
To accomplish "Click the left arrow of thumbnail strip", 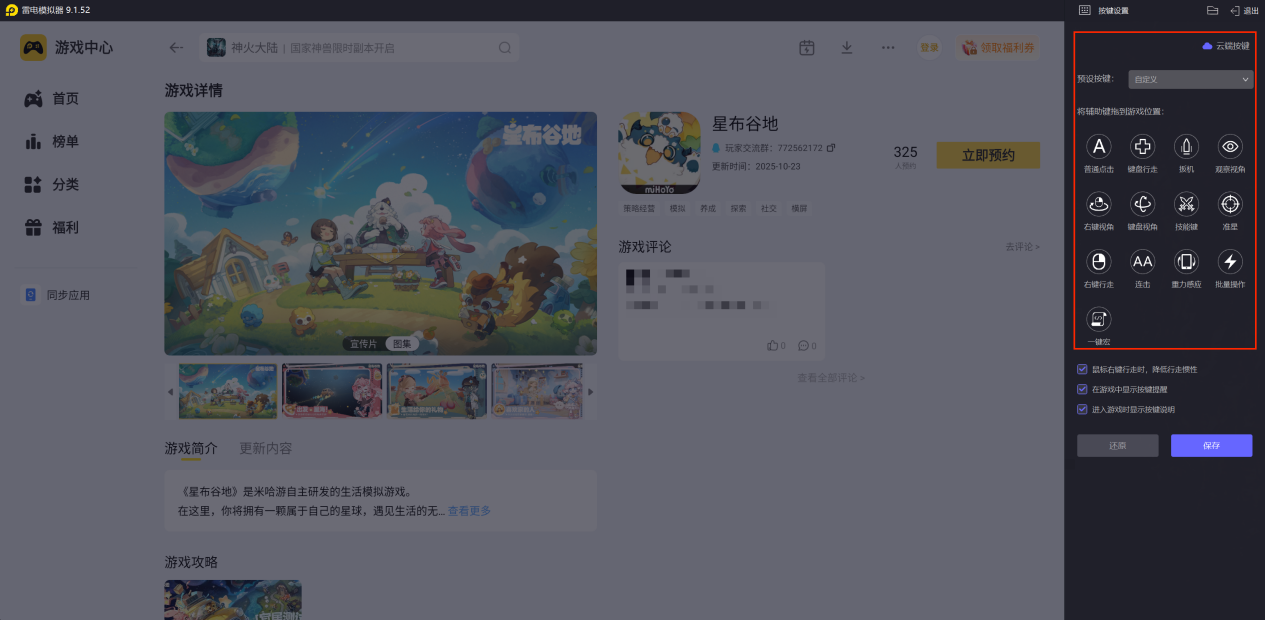I will pyautogui.click(x=170, y=391).
